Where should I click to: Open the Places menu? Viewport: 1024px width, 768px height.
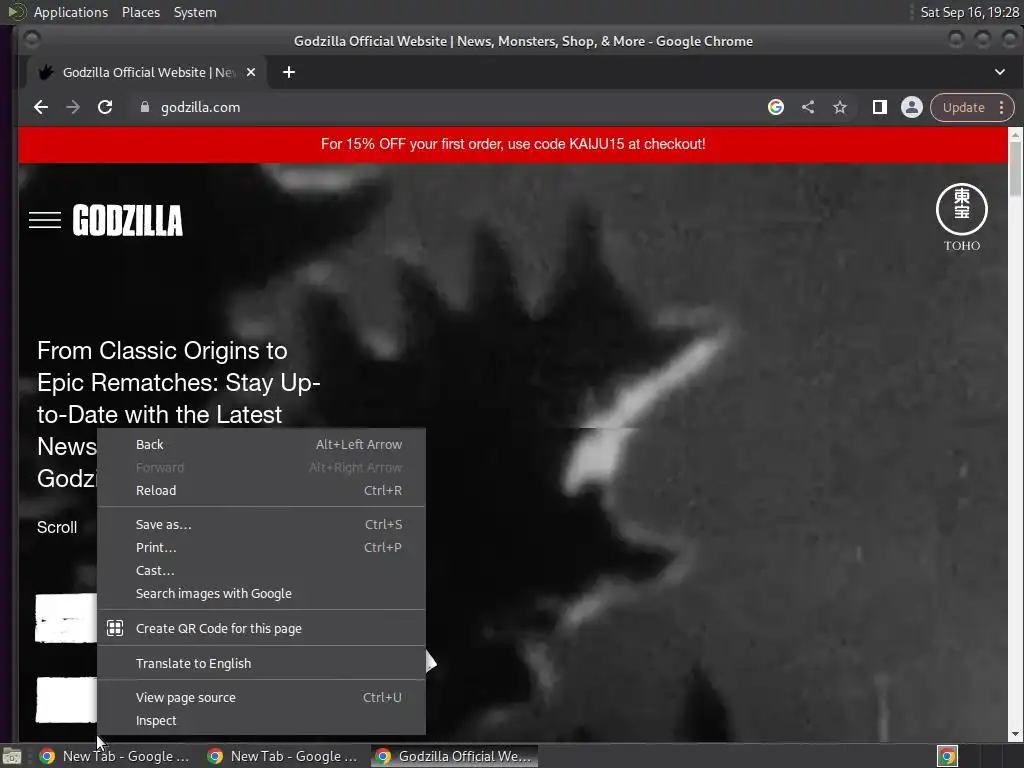pos(140,12)
